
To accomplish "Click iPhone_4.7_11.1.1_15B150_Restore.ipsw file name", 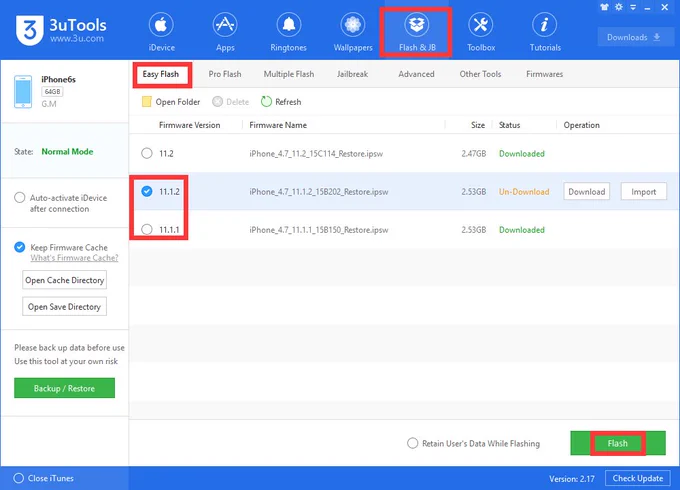I will pyautogui.click(x=319, y=230).
